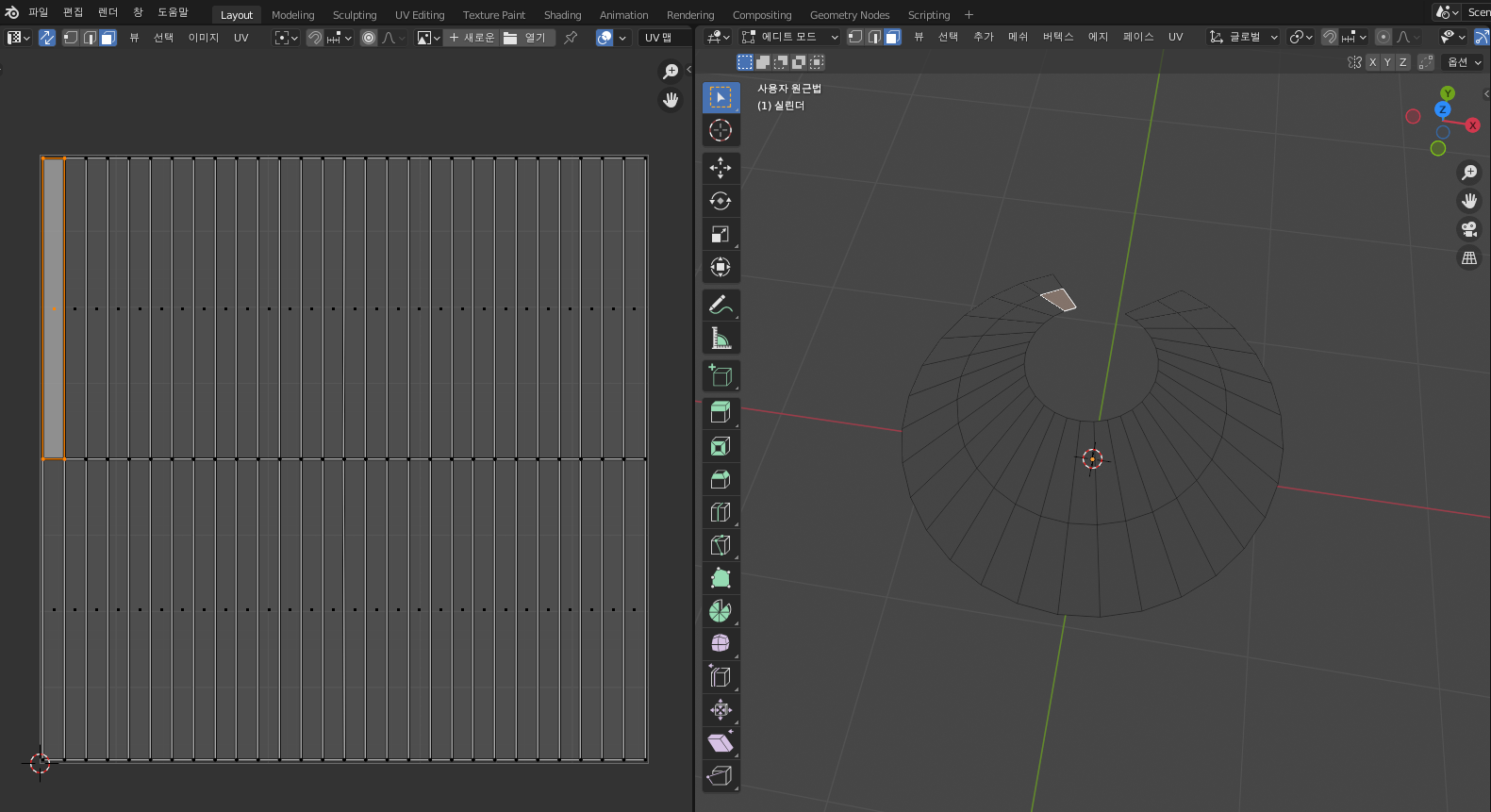Image resolution: width=1491 pixels, height=812 pixels.
Task: Select the Poly Build tool
Action: 721,578
